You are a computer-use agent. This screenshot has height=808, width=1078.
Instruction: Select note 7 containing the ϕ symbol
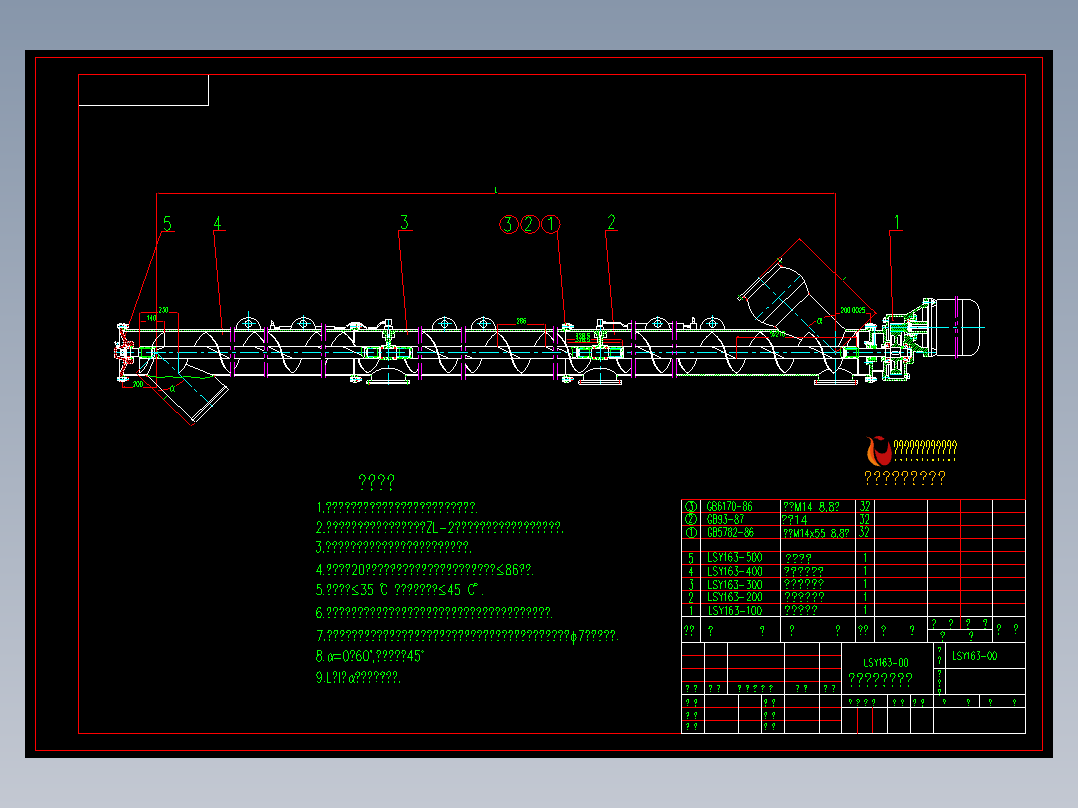(467, 635)
